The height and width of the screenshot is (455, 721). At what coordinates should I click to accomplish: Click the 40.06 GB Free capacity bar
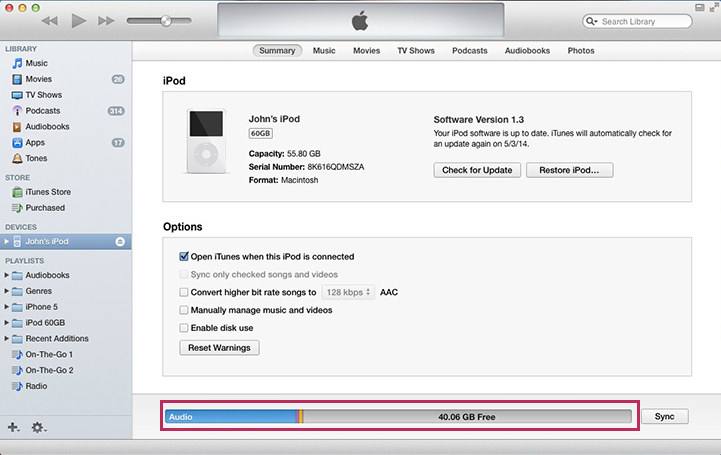(467, 417)
